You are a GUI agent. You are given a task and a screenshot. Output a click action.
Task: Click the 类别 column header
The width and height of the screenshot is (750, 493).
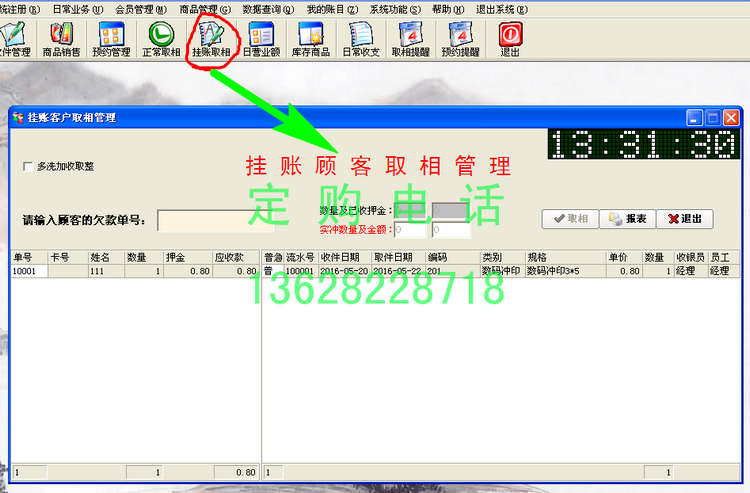pos(502,257)
